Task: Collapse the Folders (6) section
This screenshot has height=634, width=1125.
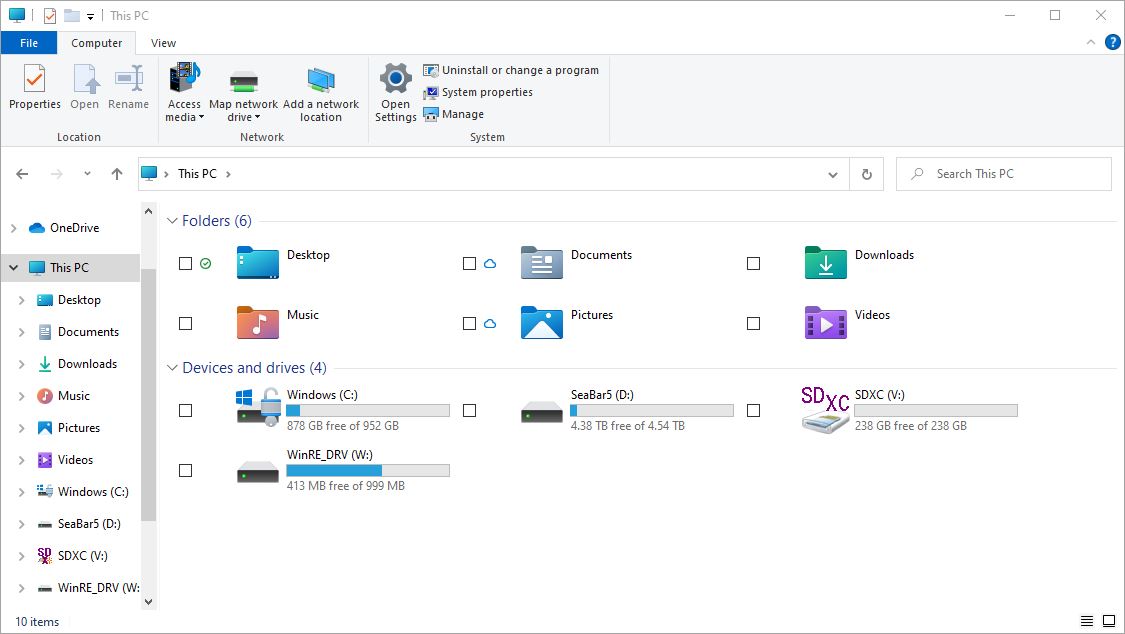Action: point(171,220)
